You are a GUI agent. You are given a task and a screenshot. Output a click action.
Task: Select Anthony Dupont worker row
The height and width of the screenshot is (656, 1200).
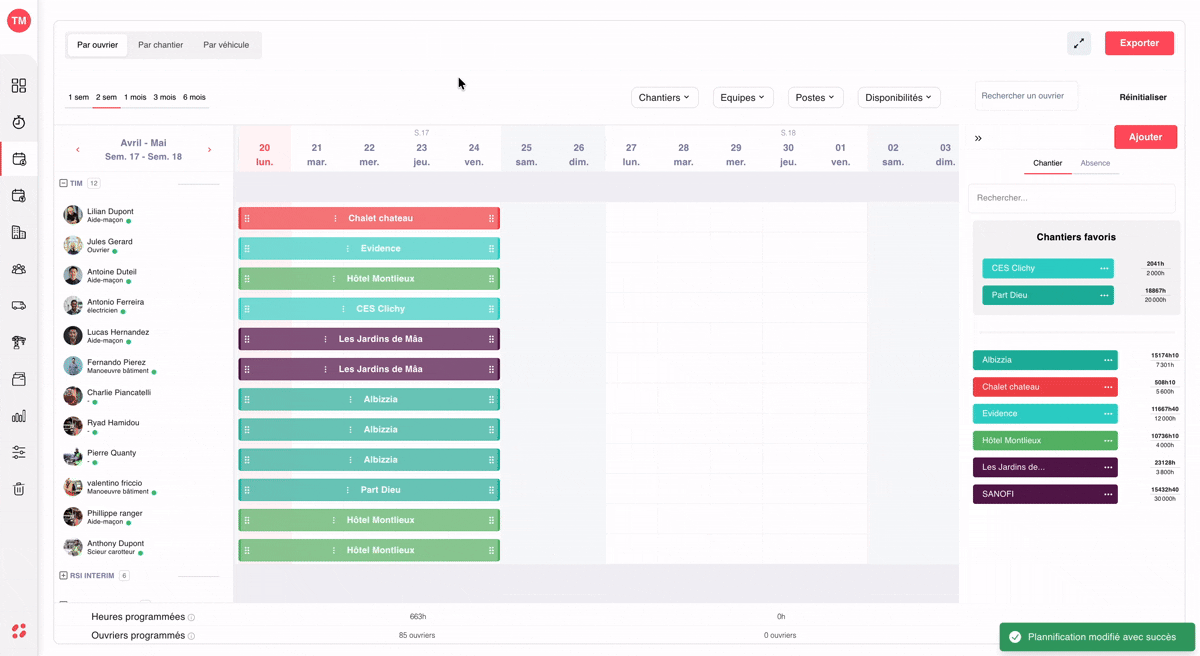coord(145,547)
